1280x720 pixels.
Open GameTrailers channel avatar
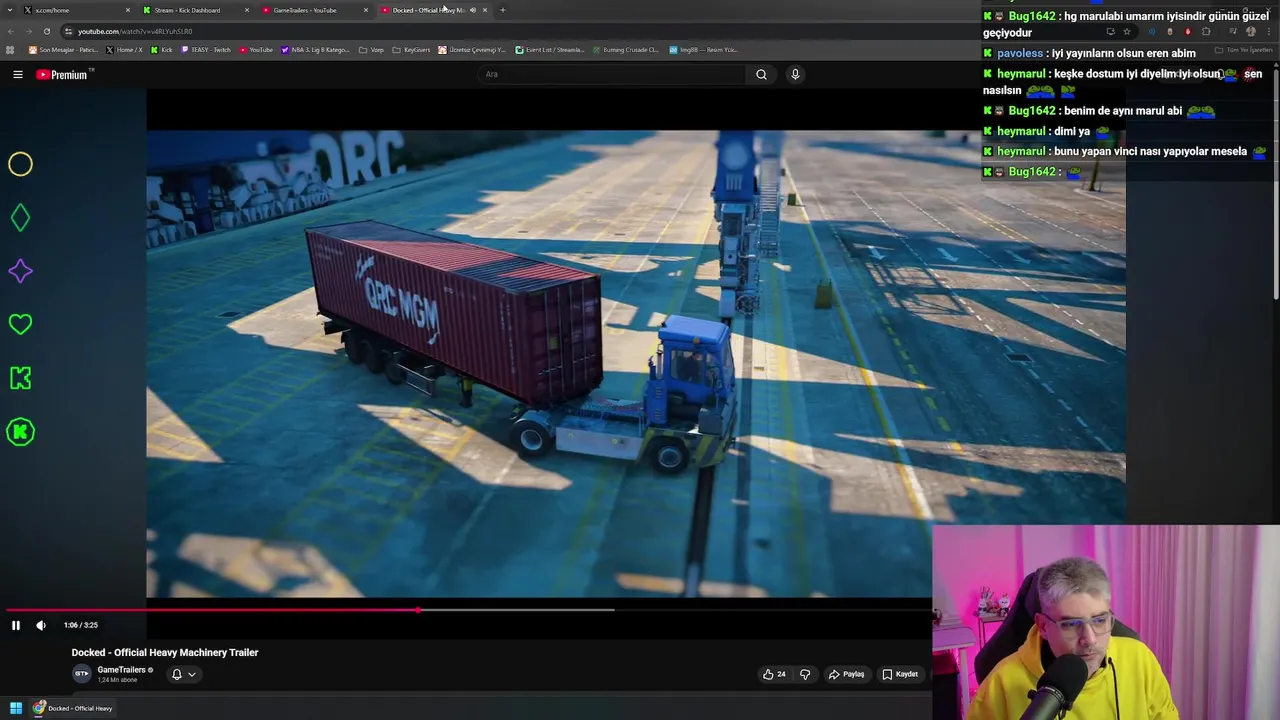pos(82,674)
